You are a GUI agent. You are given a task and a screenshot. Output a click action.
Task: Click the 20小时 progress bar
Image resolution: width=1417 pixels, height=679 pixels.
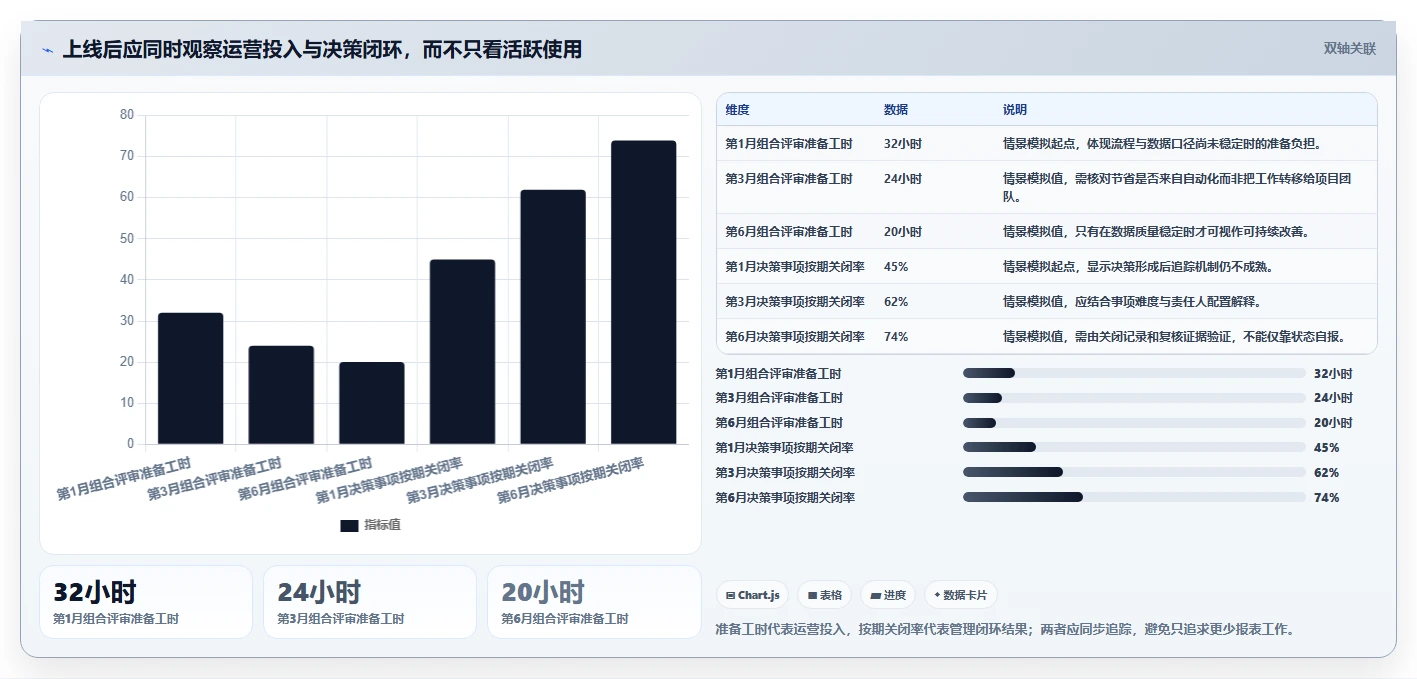click(1134, 423)
